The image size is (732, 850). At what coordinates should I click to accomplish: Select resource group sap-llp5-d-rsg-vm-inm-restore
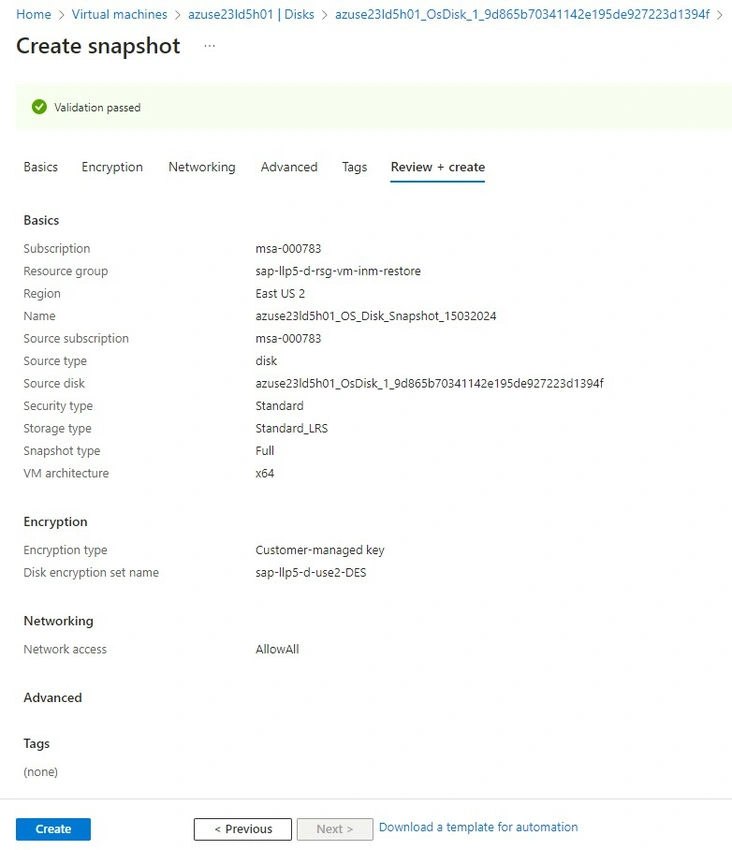[338, 271]
